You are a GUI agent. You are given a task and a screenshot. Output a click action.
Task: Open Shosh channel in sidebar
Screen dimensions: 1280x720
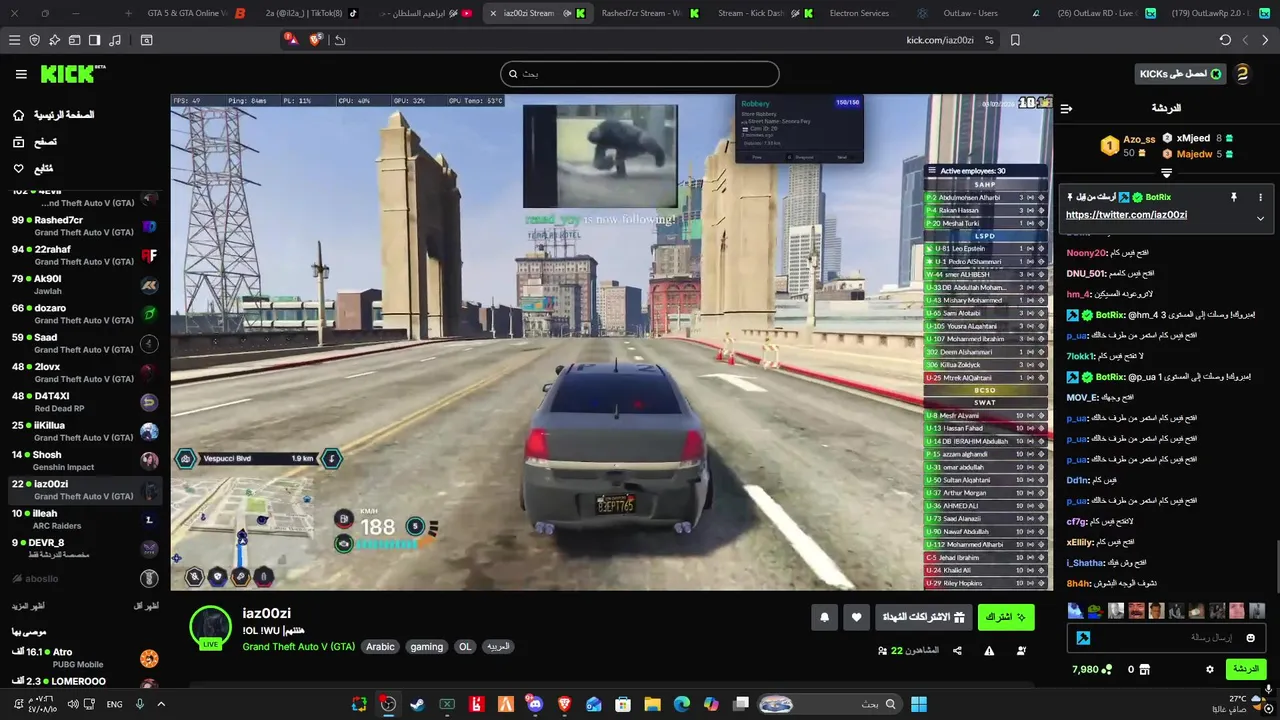(84, 460)
